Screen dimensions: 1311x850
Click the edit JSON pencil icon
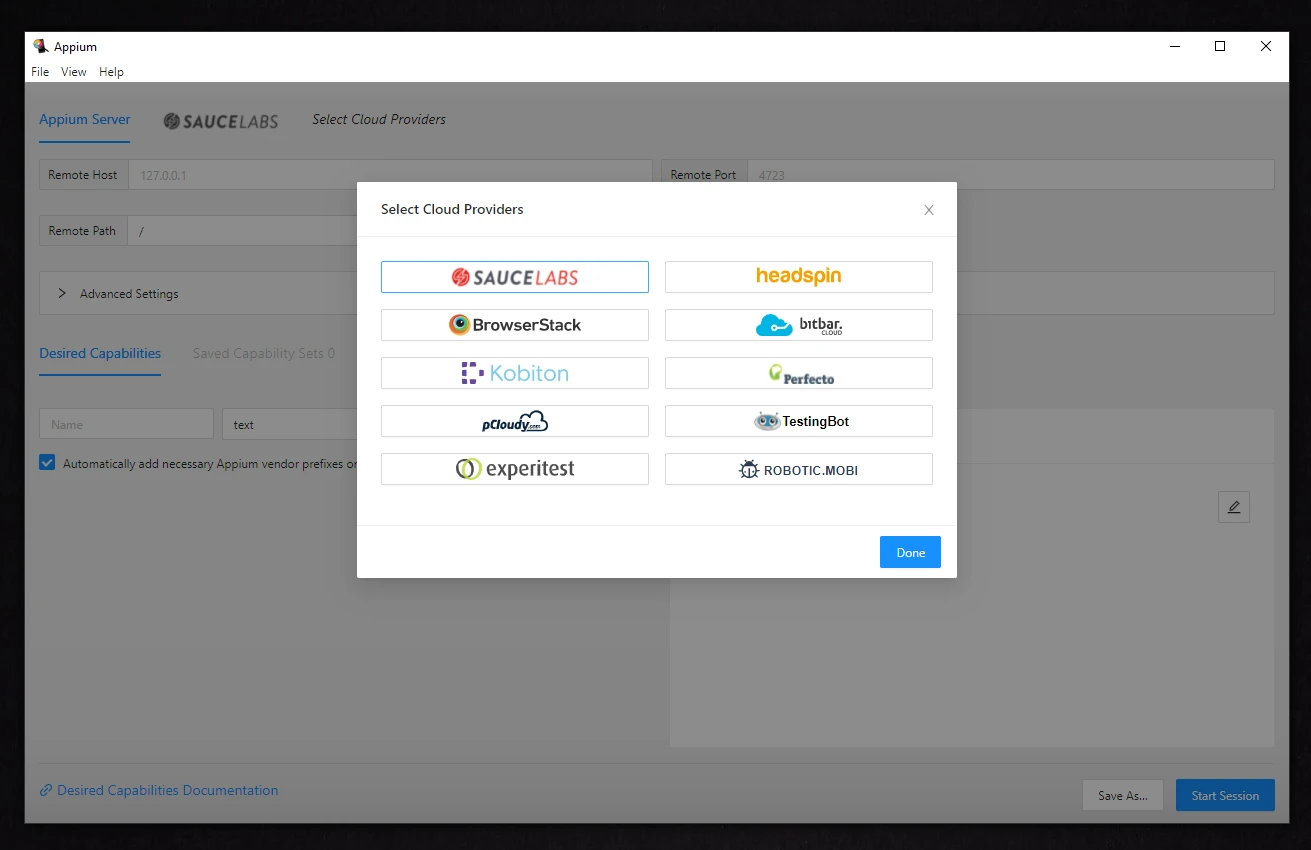[x=1234, y=507]
